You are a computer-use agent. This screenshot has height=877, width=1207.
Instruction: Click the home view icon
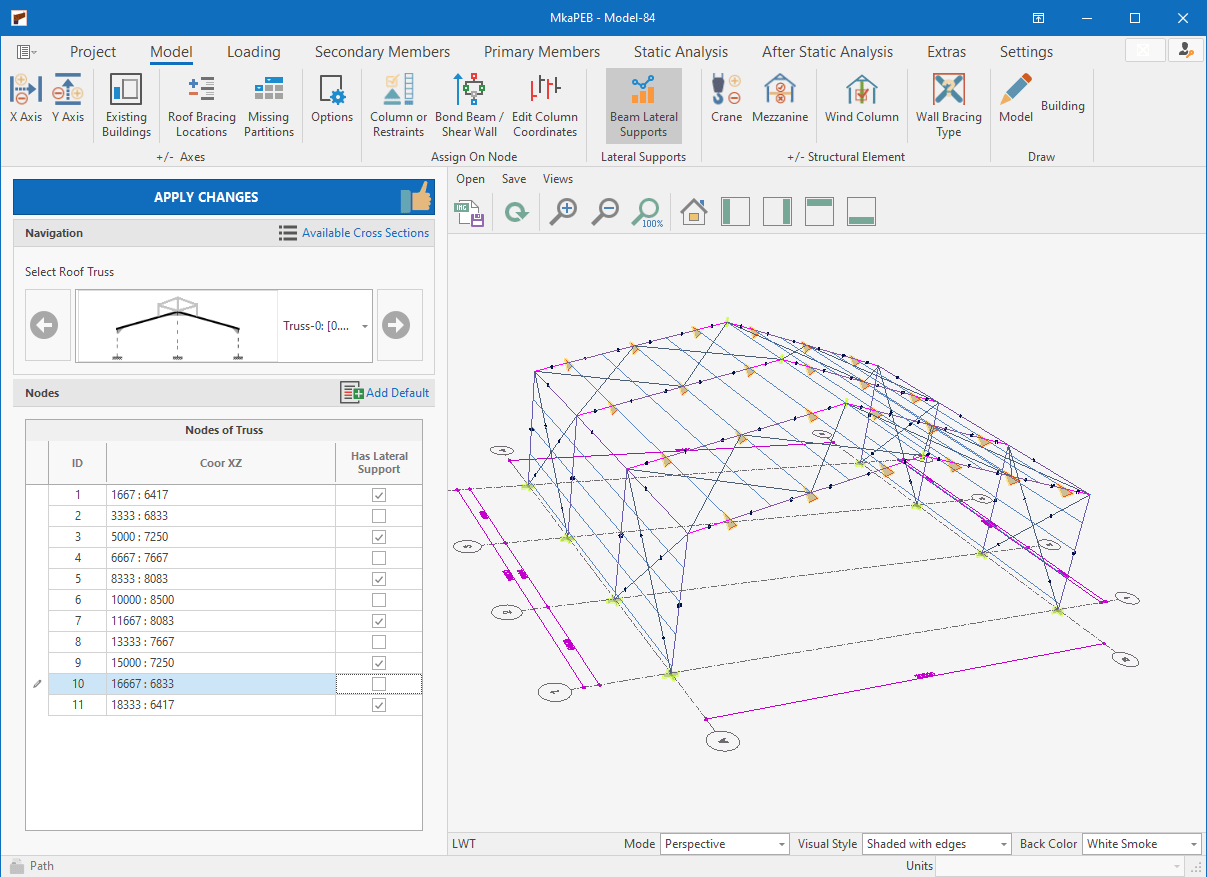[x=693, y=211]
